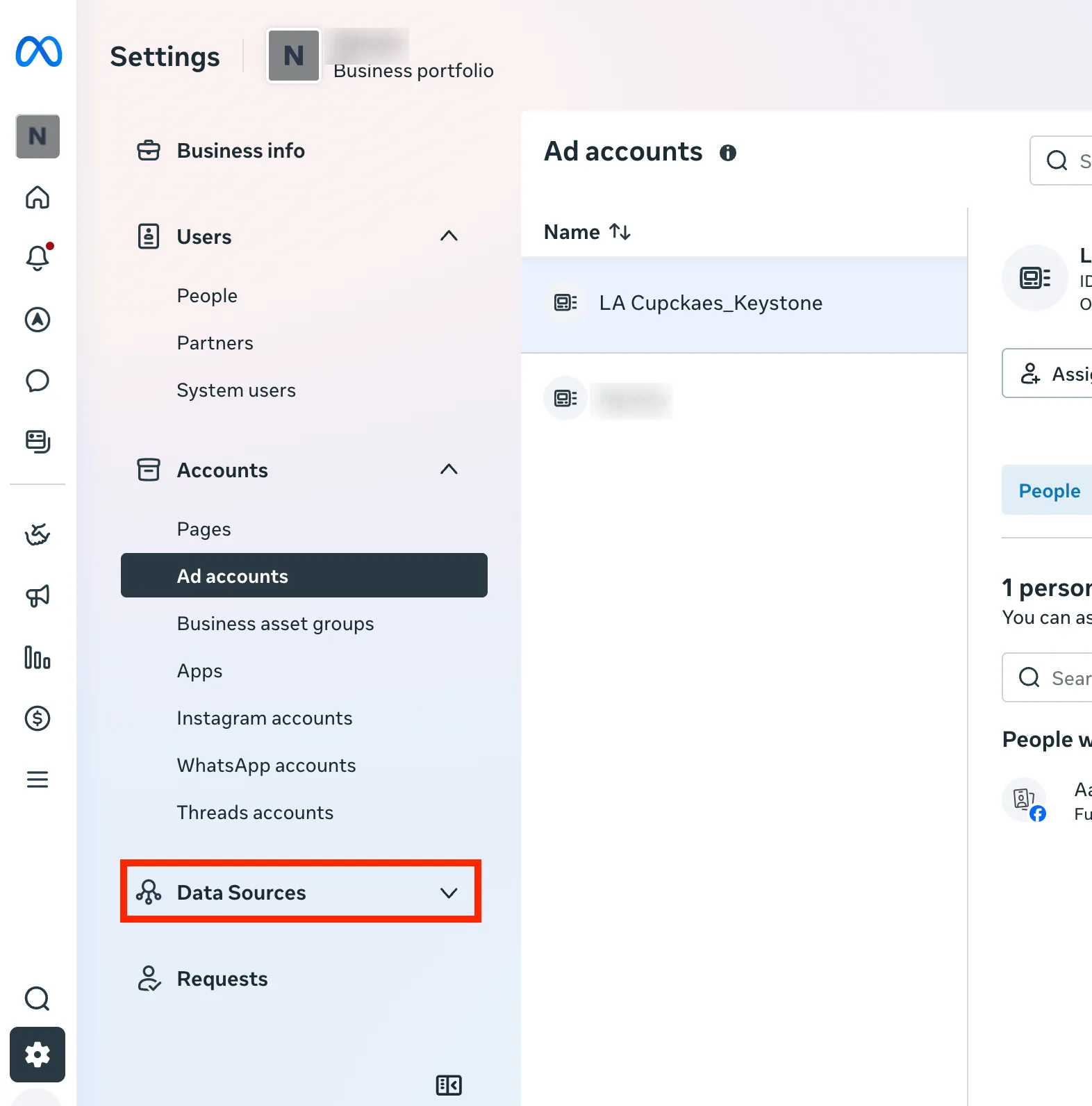Viewport: 1092px width, 1106px height.
Task: Open System users page
Action: click(236, 390)
